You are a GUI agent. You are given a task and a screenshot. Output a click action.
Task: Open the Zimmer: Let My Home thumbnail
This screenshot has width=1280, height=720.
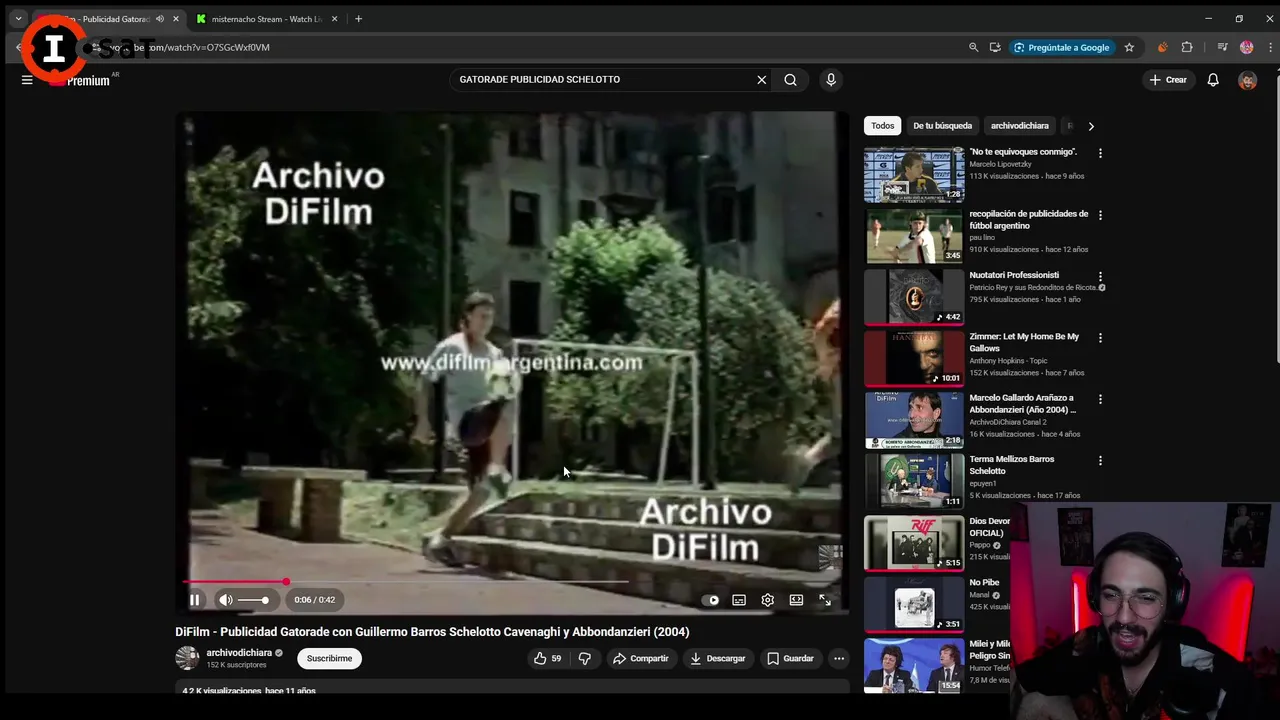[914, 358]
